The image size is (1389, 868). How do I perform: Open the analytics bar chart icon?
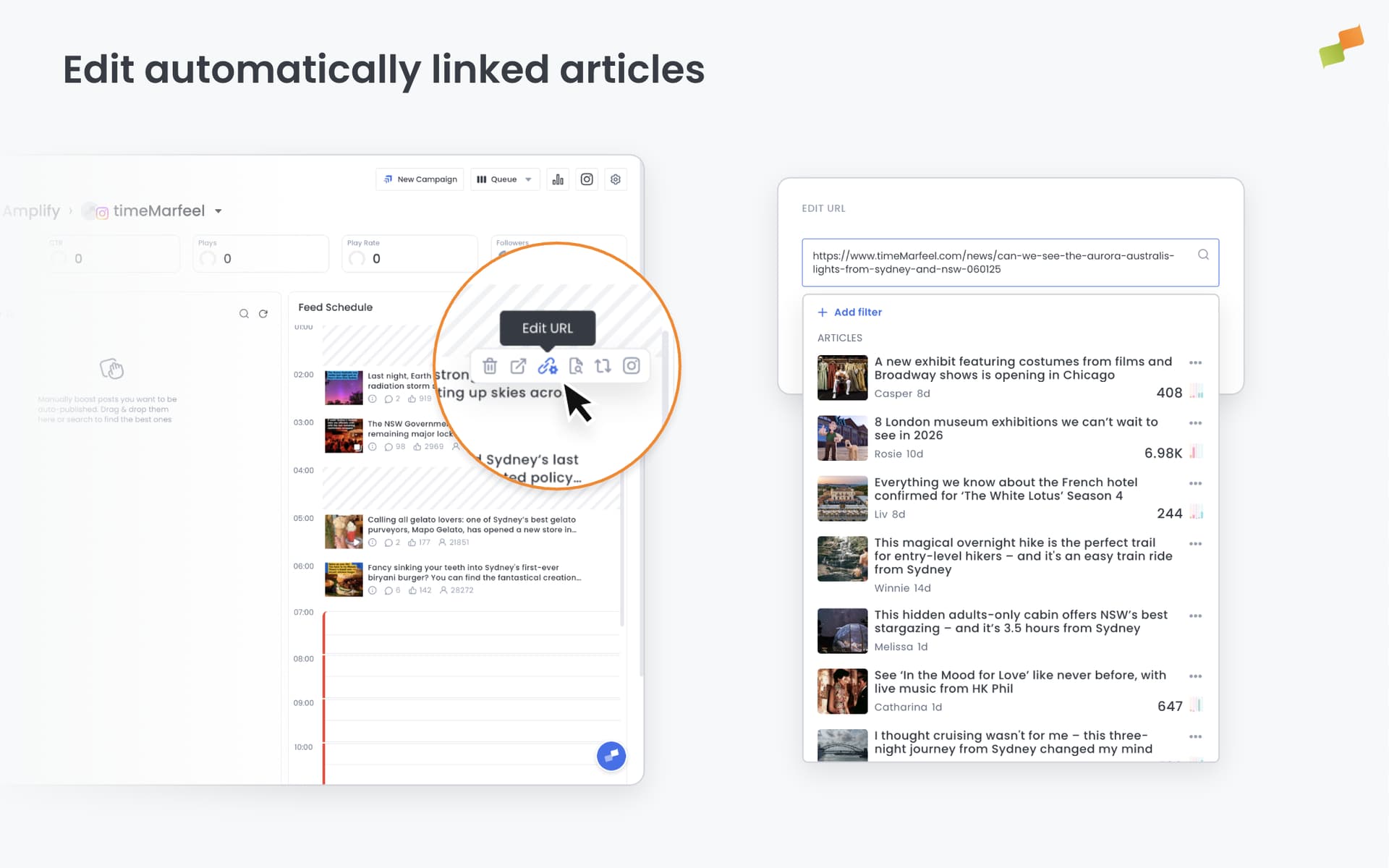pos(558,179)
